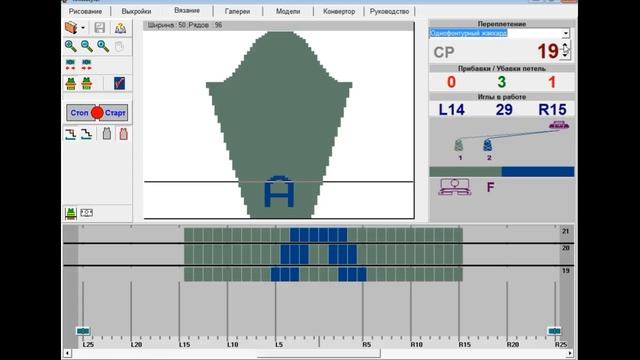Click the red increase count 0
This screenshot has height=360, width=640.
coord(451,82)
